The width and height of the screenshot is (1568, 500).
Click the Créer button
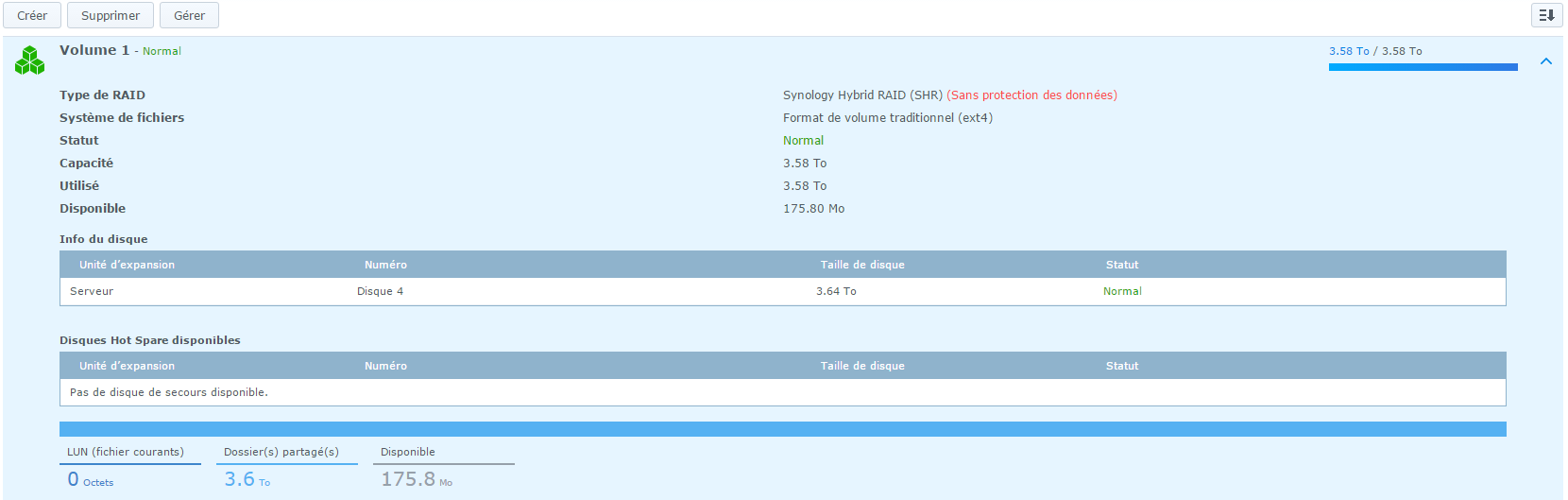(x=32, y=15)
